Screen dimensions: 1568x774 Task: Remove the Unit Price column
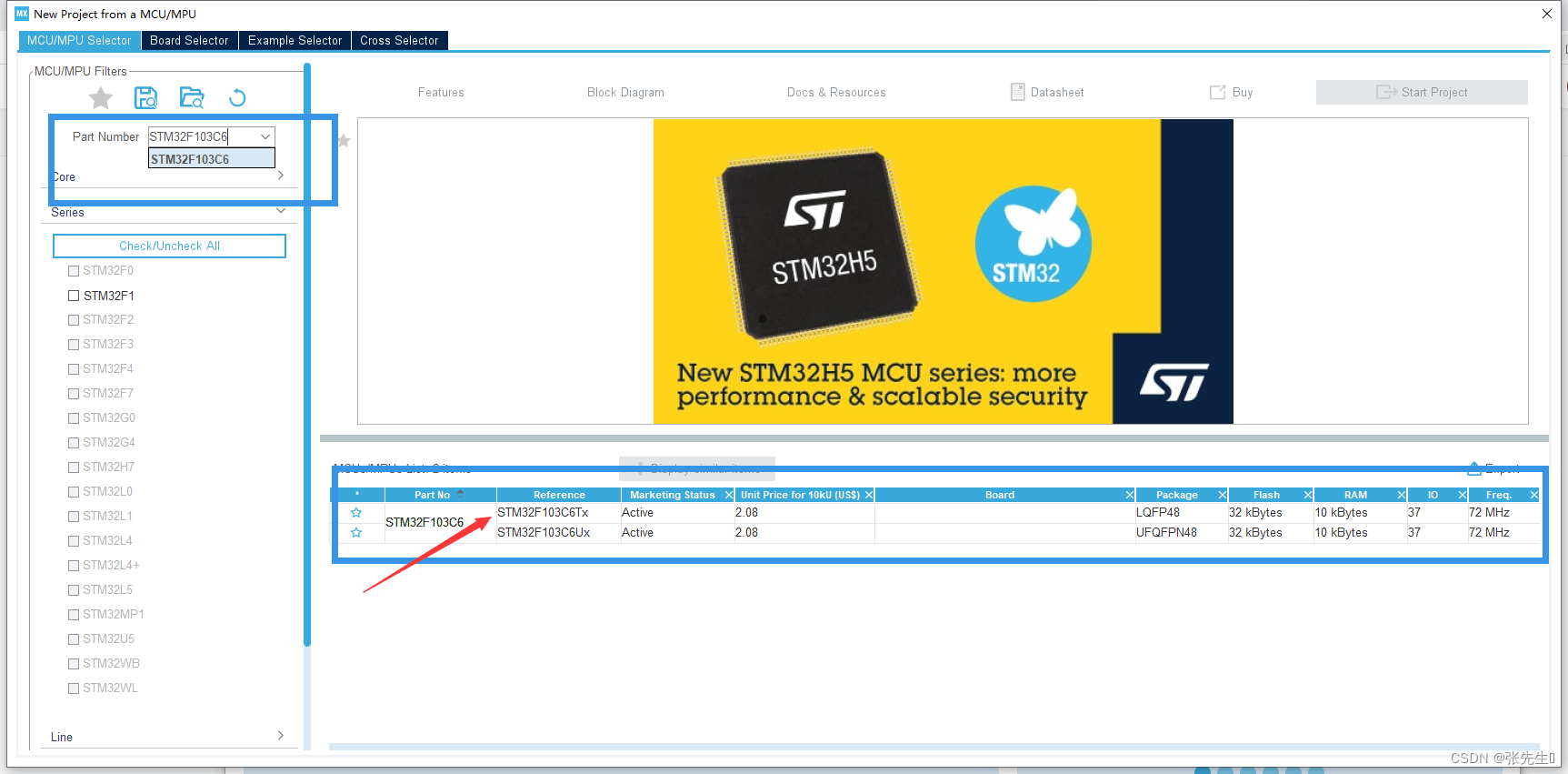(869, 495)
